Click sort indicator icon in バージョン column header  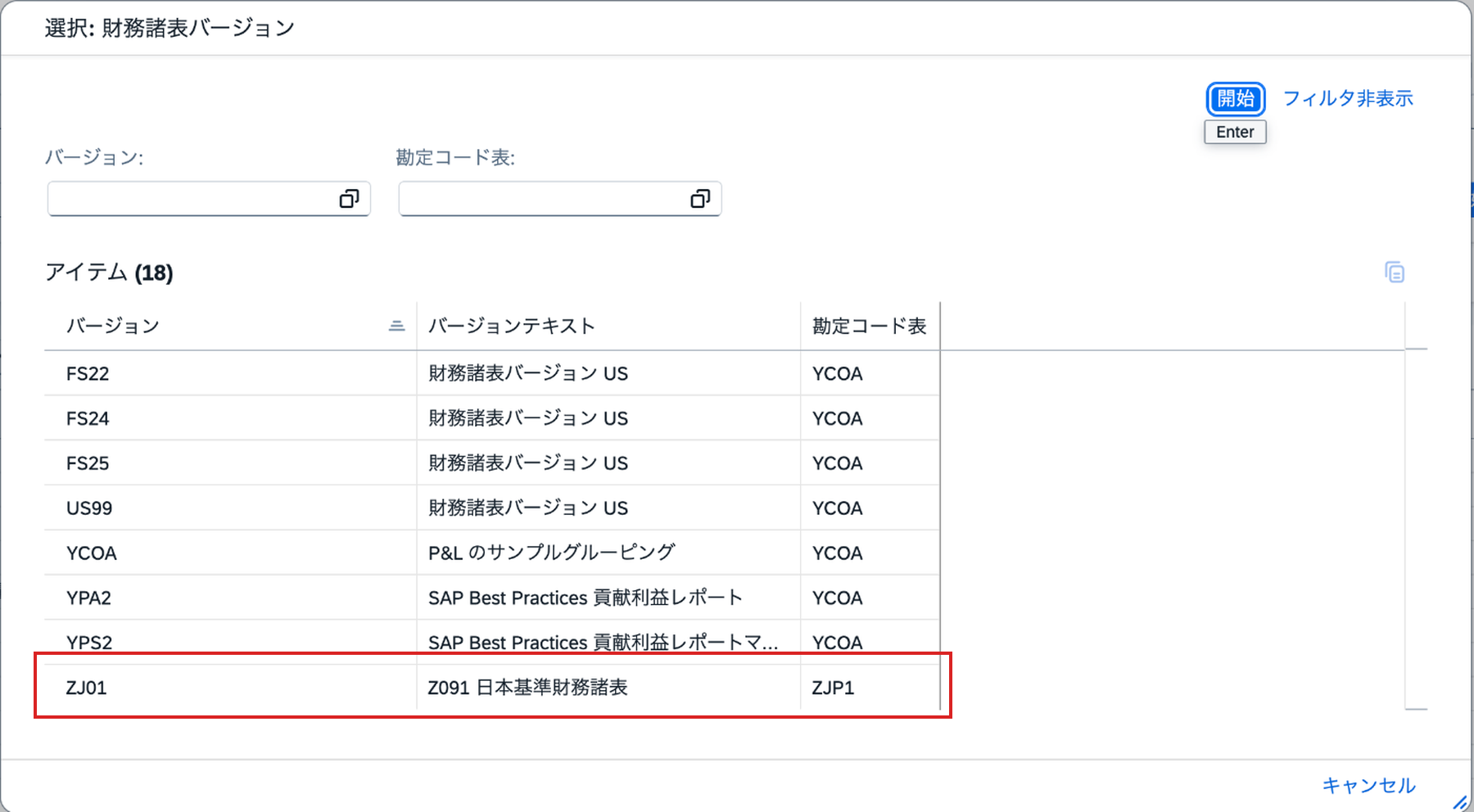396,326
